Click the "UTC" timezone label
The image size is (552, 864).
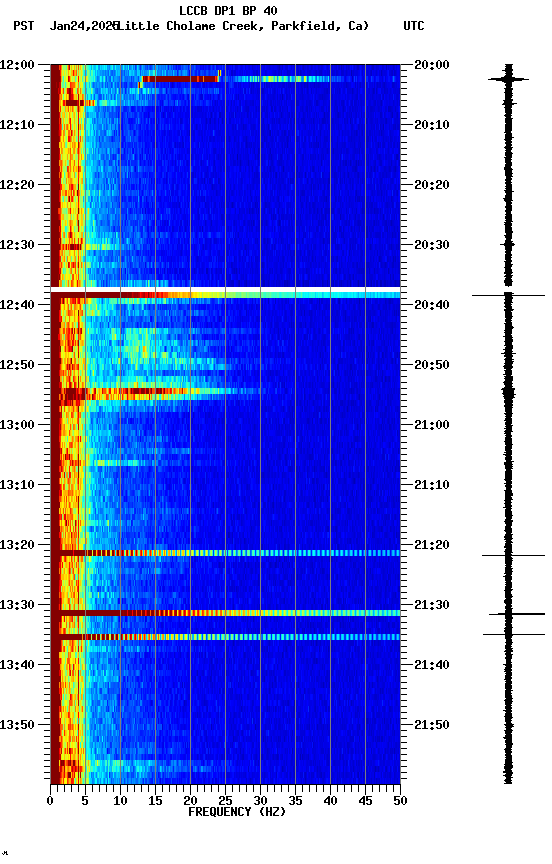click(x=414, y=26)
